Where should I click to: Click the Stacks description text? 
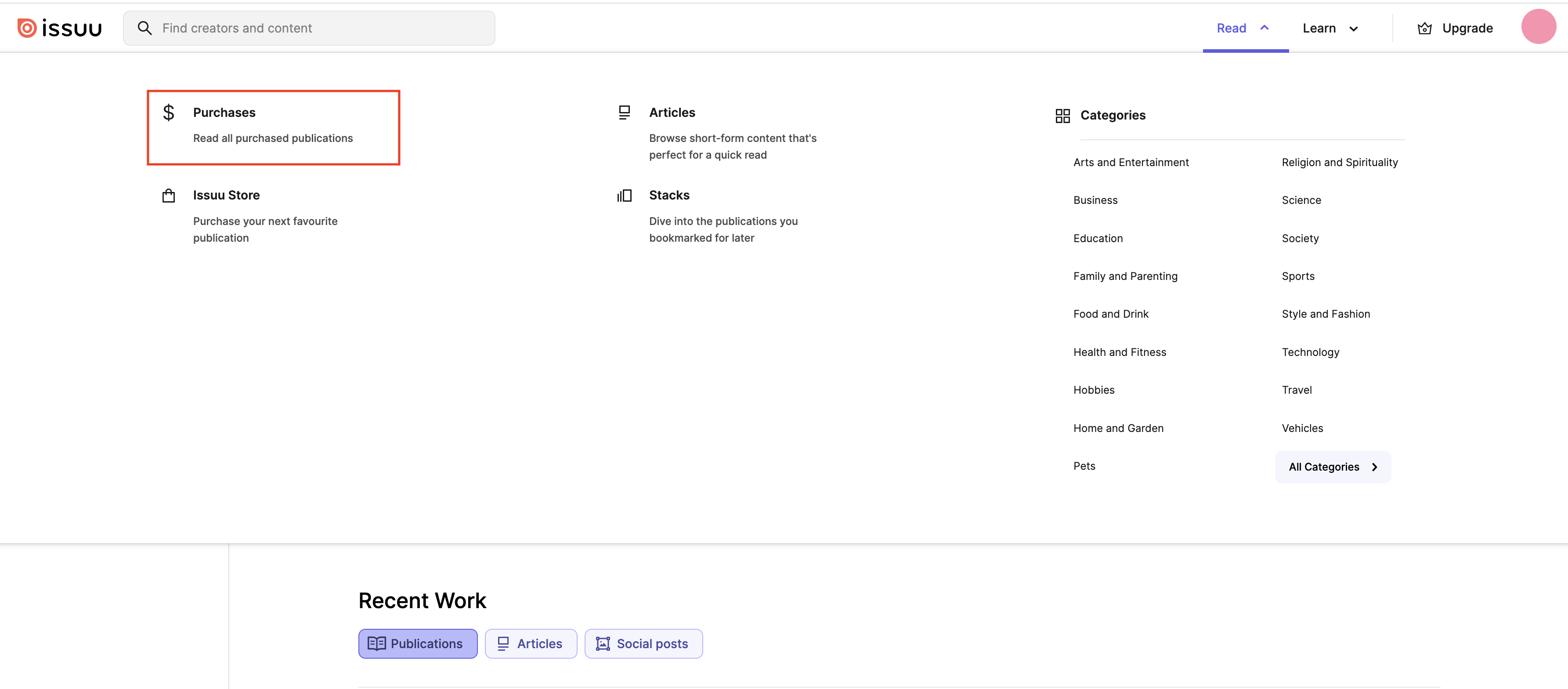point(723,230)
